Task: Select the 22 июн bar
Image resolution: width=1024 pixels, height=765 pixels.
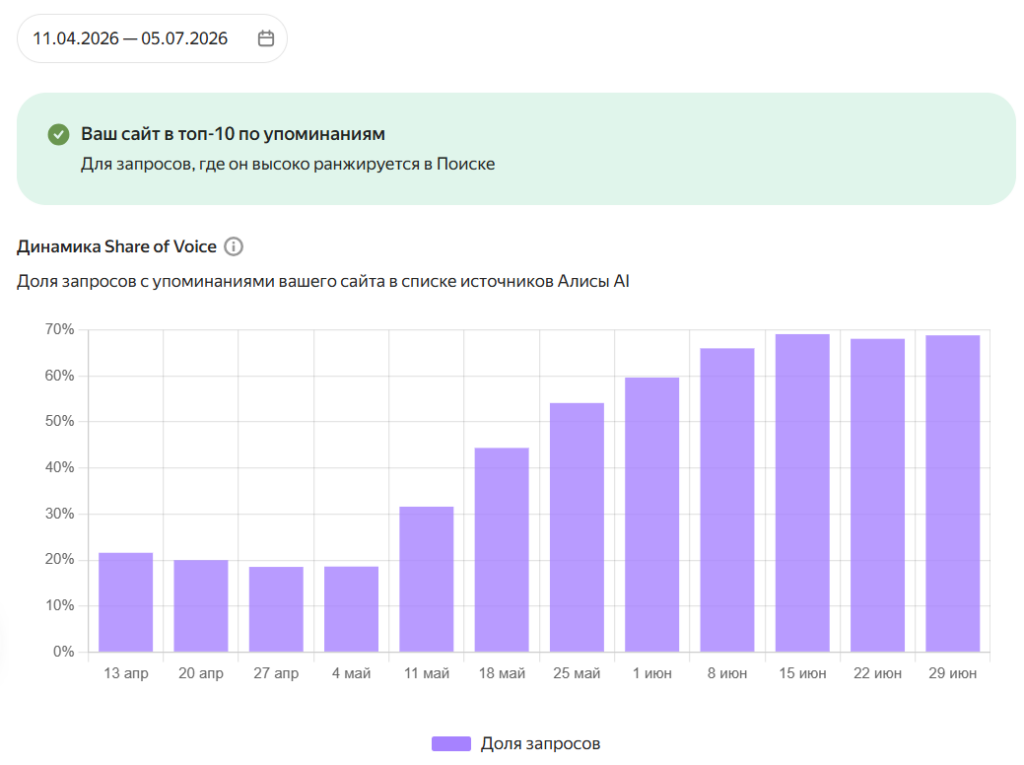Action: tap(878, 495)
